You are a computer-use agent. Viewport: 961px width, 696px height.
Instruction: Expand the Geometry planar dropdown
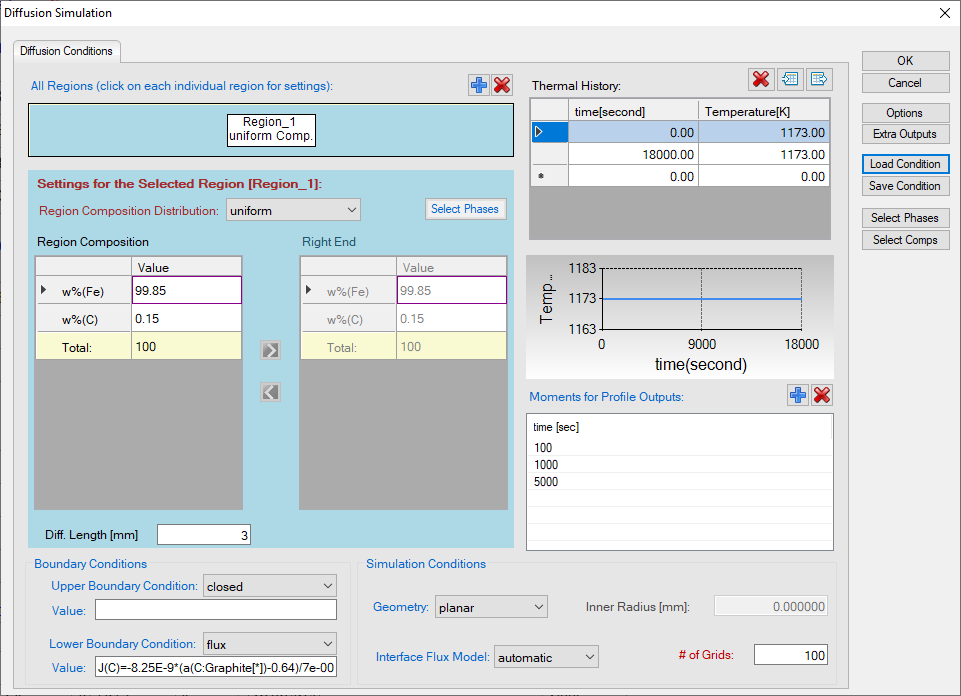[491, 607]
